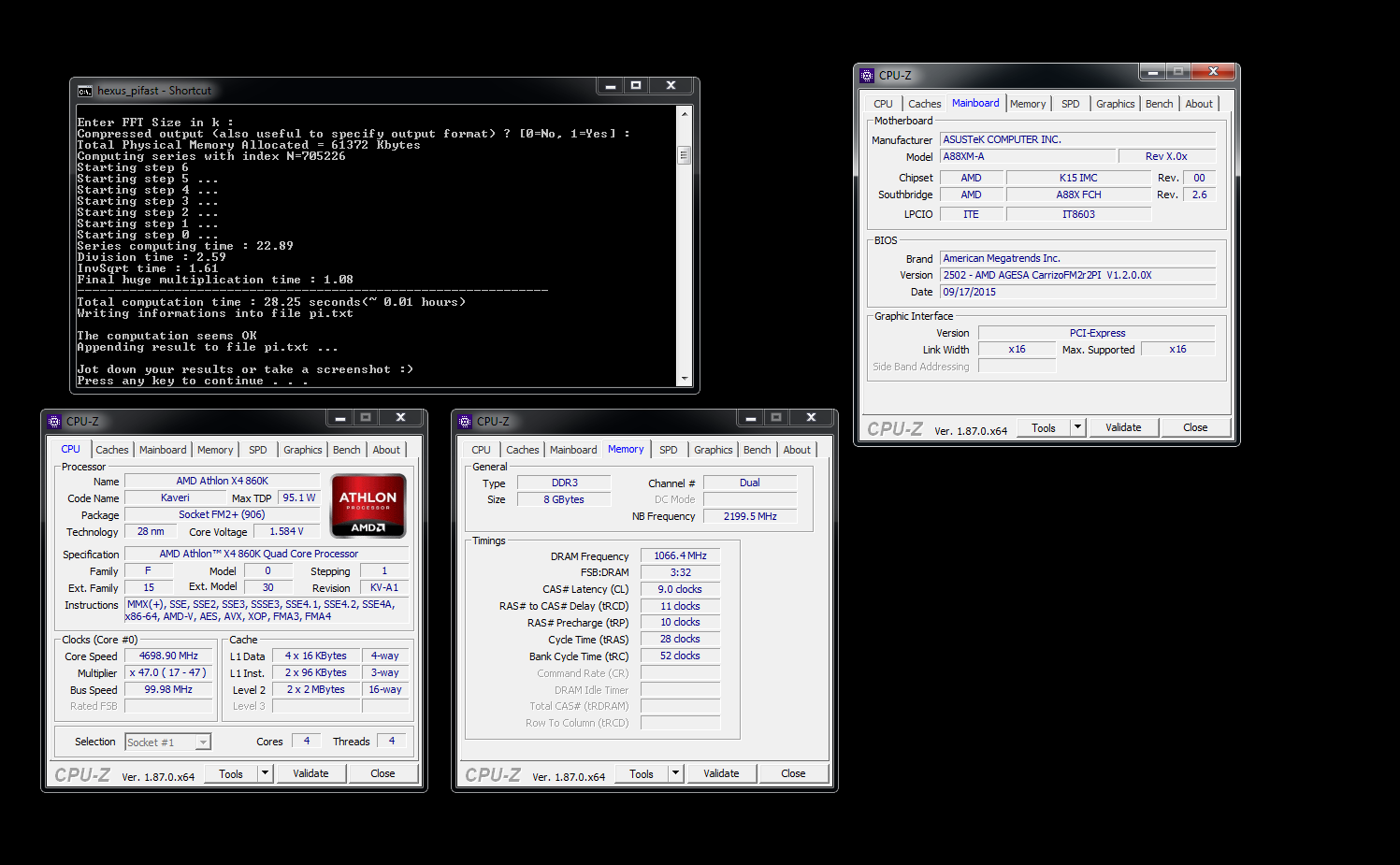Switch to Caches tab in CPU window
Viewport: 1400px width, 865px height.
point(112,450)
